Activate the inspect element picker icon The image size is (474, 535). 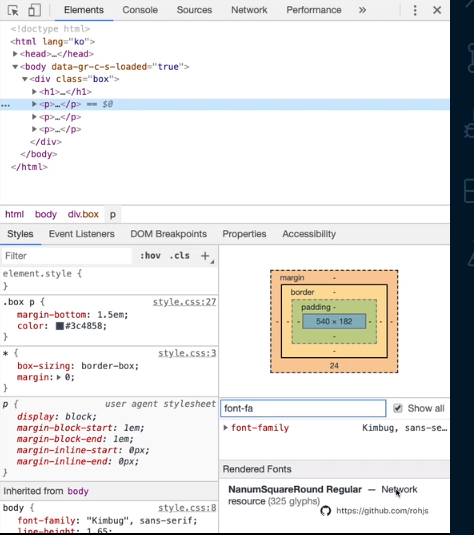click(13, 10)
